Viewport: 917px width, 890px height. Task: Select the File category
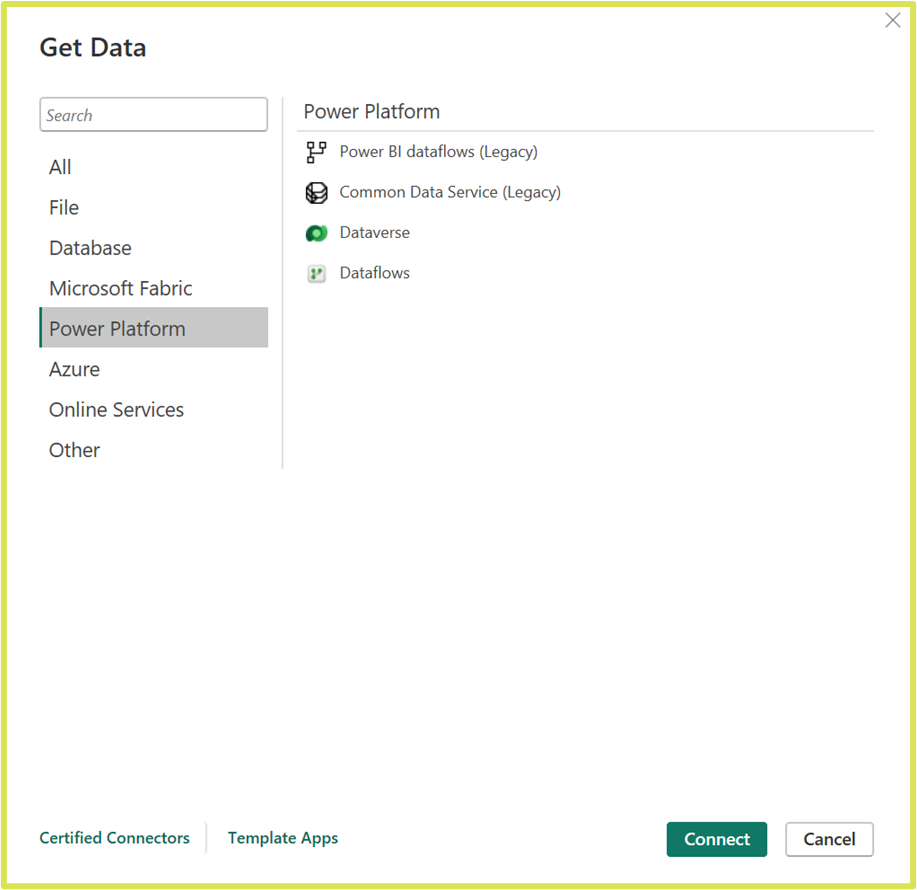[153, 208]
